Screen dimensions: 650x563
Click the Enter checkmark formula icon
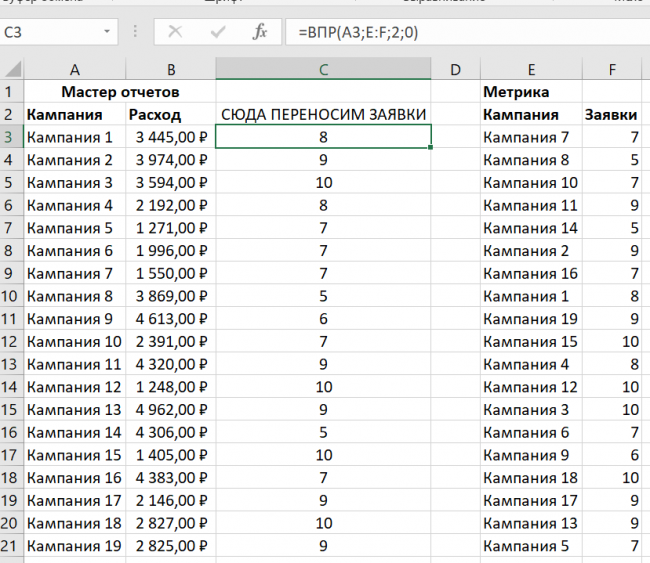click(x=217, y=32)
